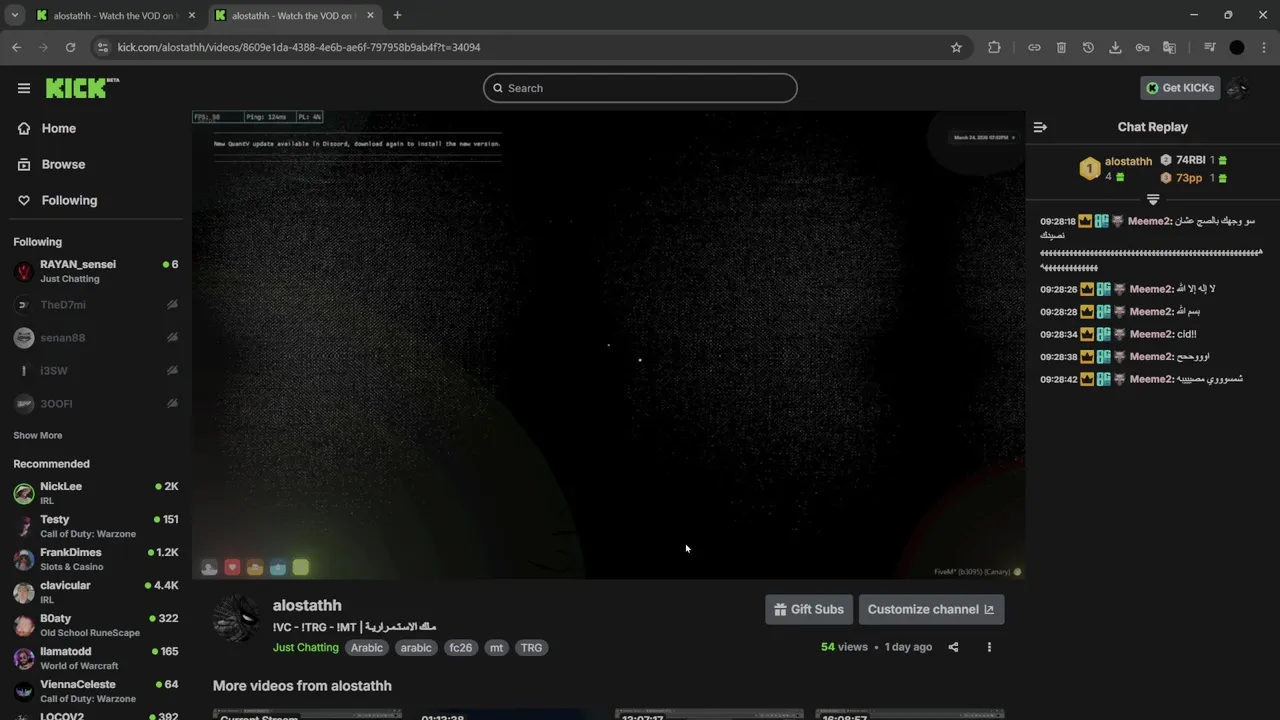Open user profile avatar menu
The width and height of the screenshot is (1280, 720).
click(1238, 88)
